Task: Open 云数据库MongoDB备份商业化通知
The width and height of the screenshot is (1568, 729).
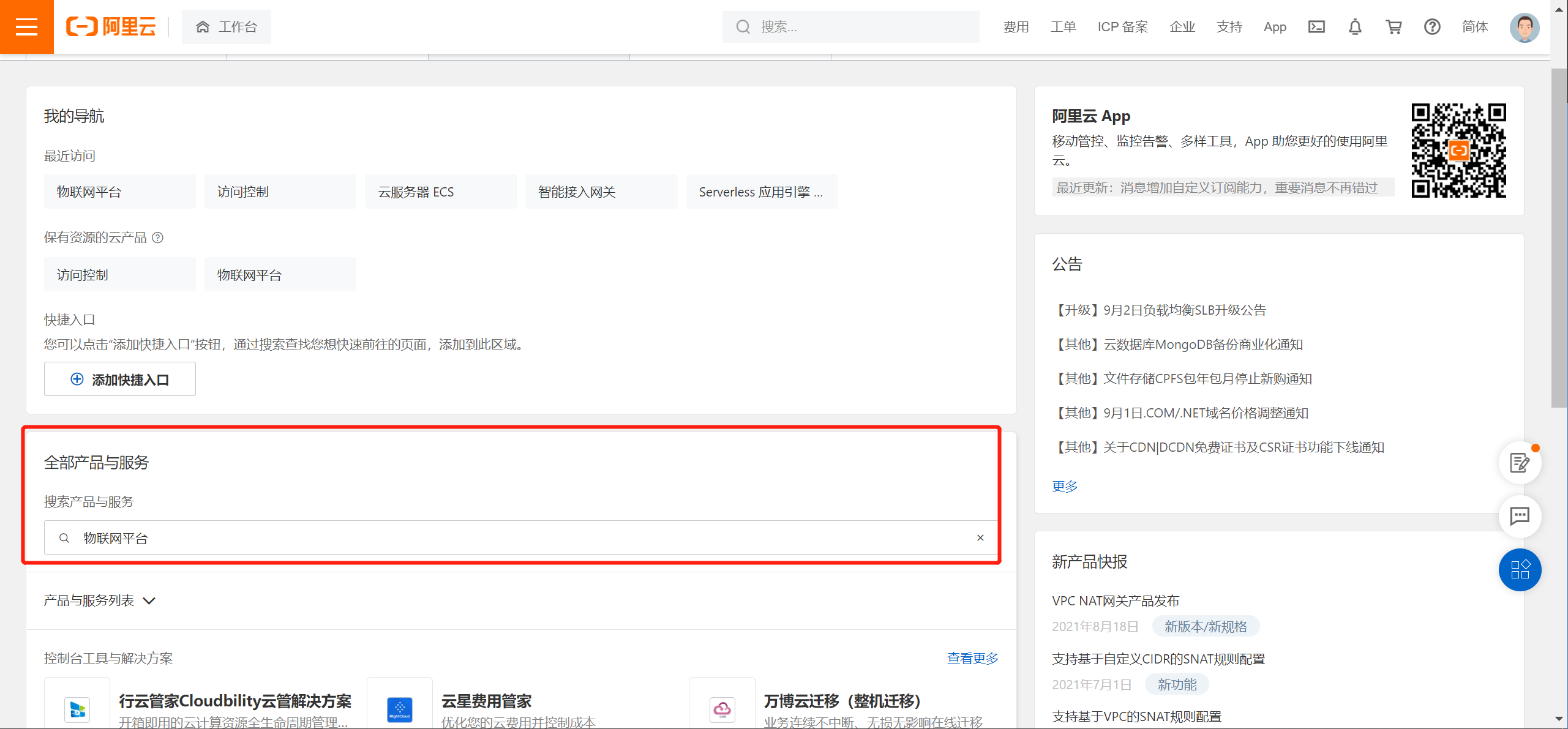Action: coord(1177,344)
